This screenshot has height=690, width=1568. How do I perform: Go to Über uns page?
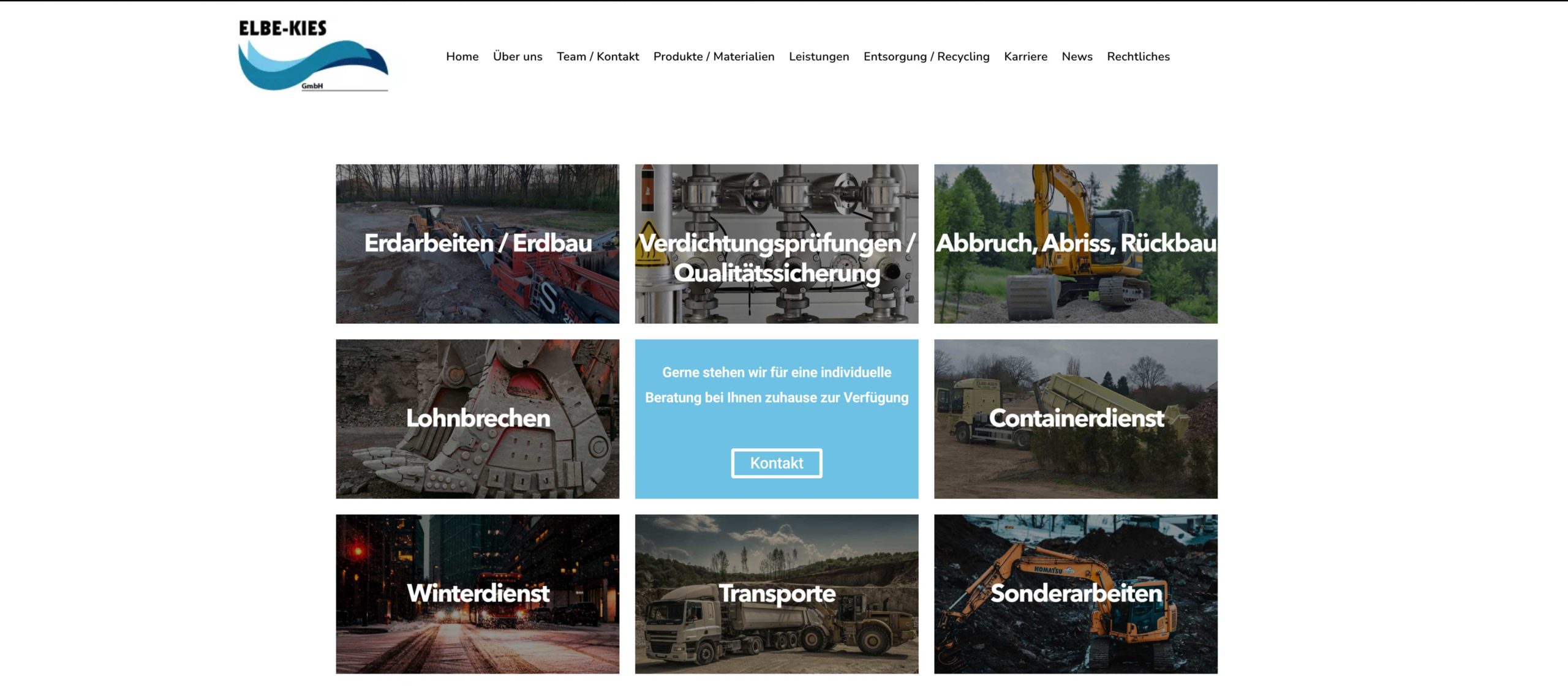coord(518,56)
